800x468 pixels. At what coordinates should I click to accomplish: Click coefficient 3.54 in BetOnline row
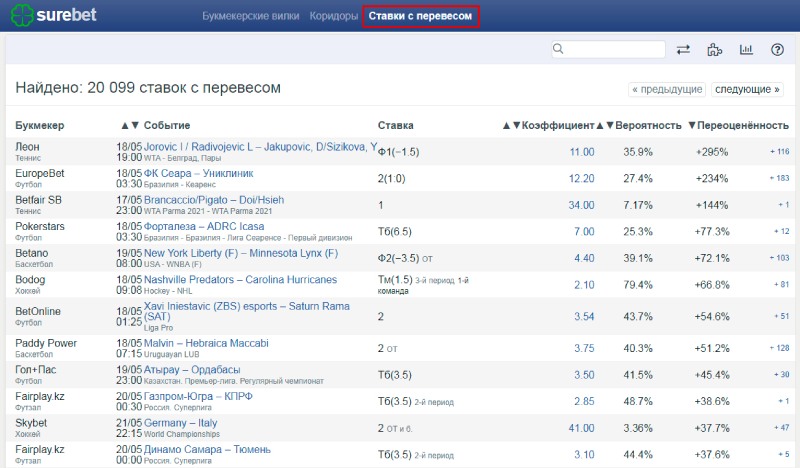[584, 316]
